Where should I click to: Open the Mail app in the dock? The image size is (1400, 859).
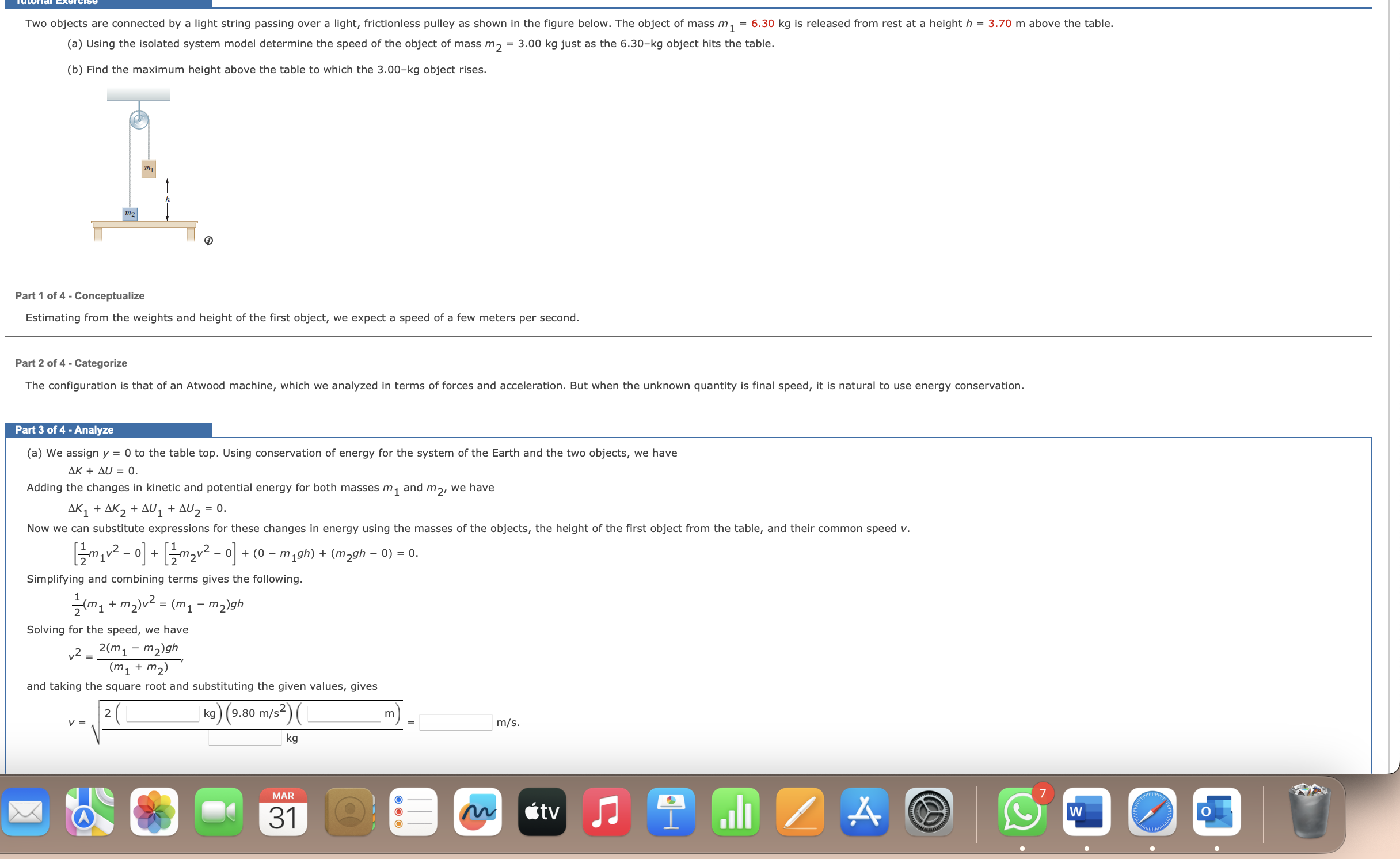click(x=25, y=812)
